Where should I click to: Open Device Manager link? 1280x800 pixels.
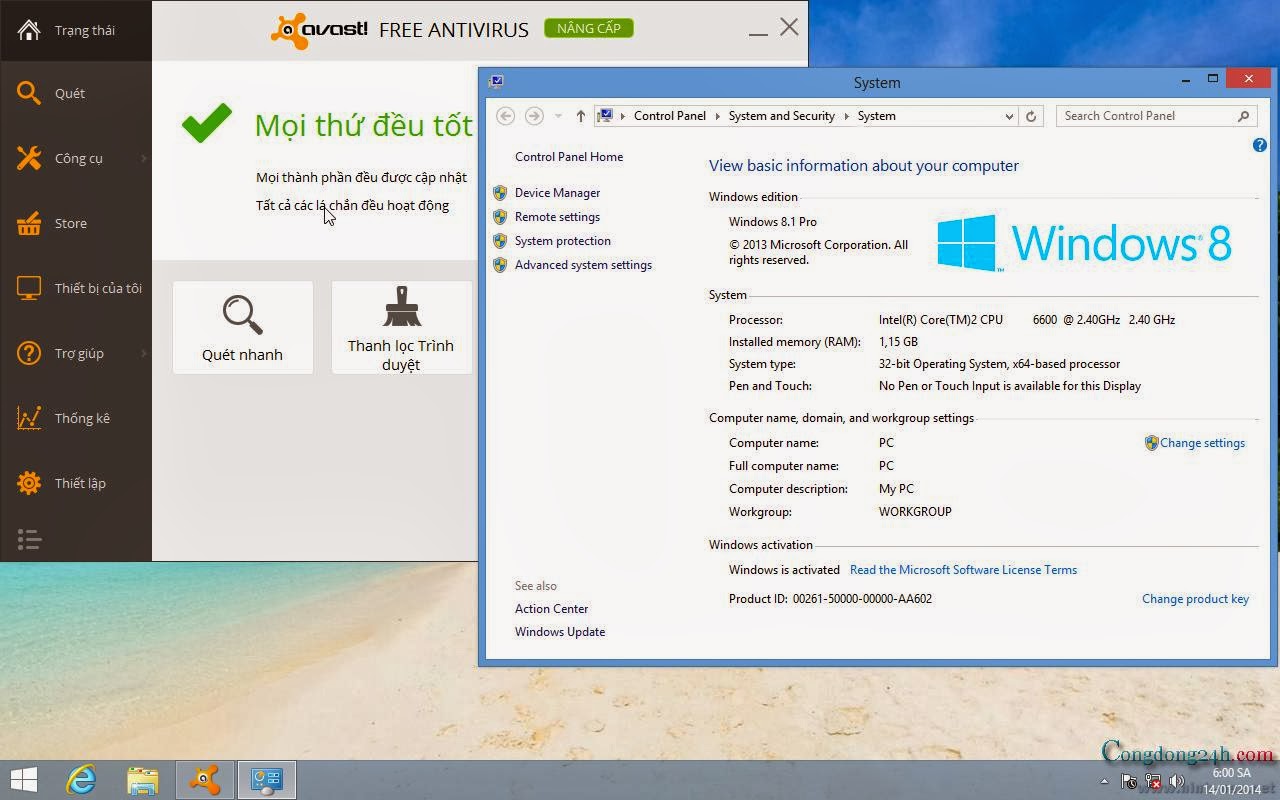click(558, 193)
